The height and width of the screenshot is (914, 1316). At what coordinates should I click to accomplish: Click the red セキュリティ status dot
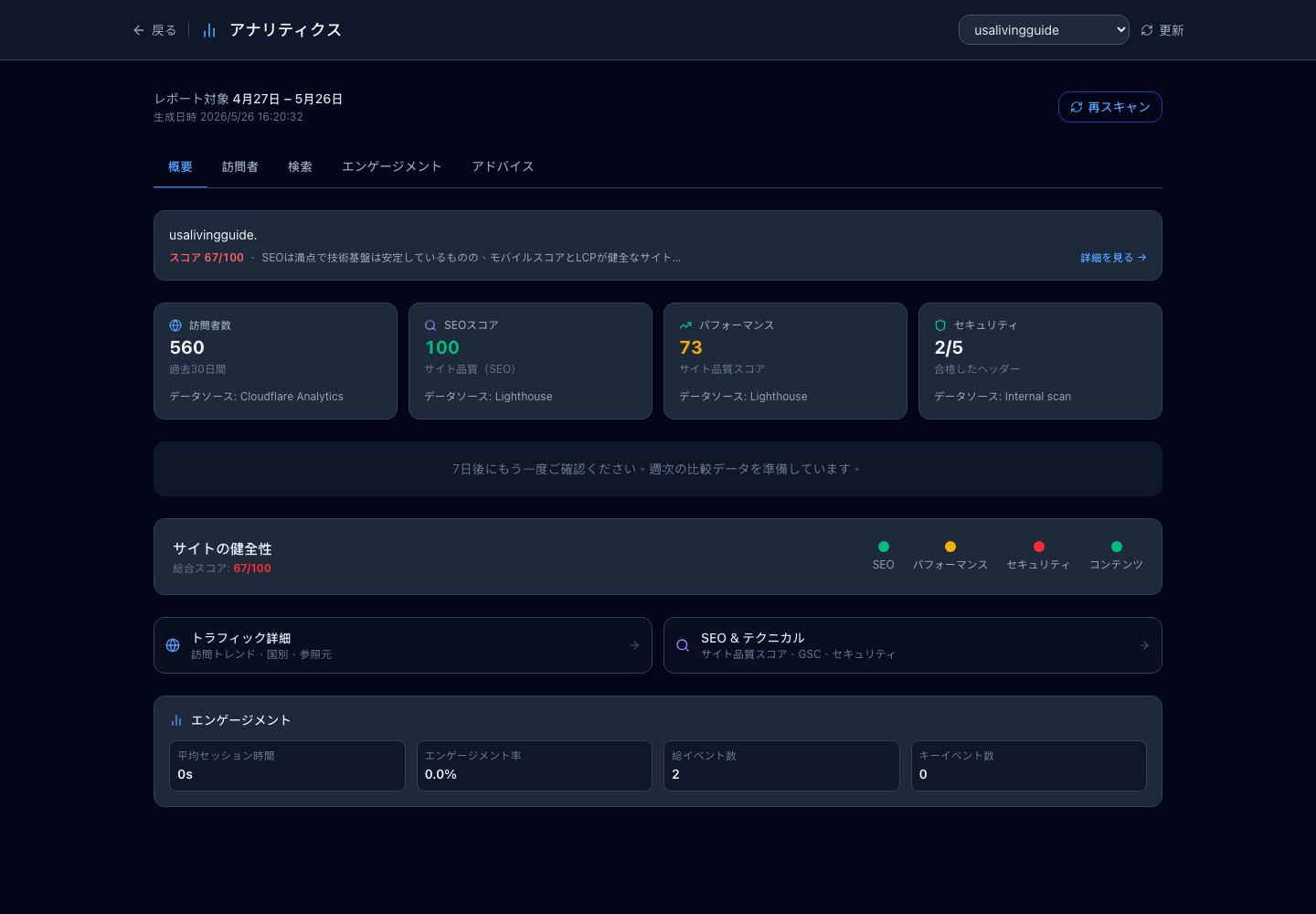coord(1039,547)
